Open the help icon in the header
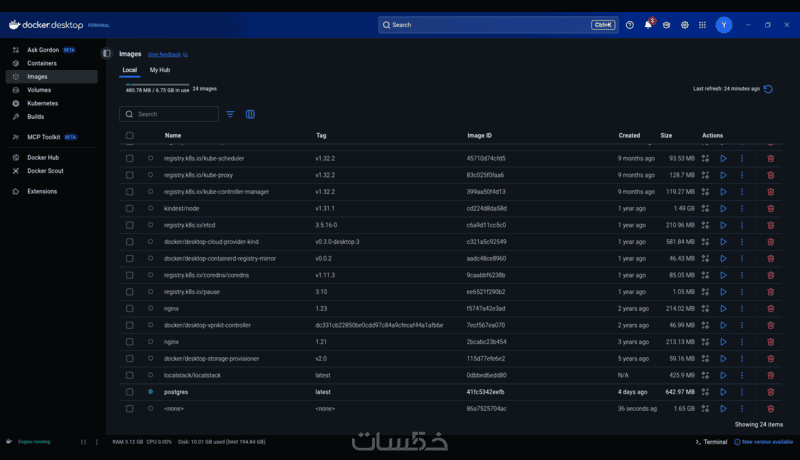 630,24
